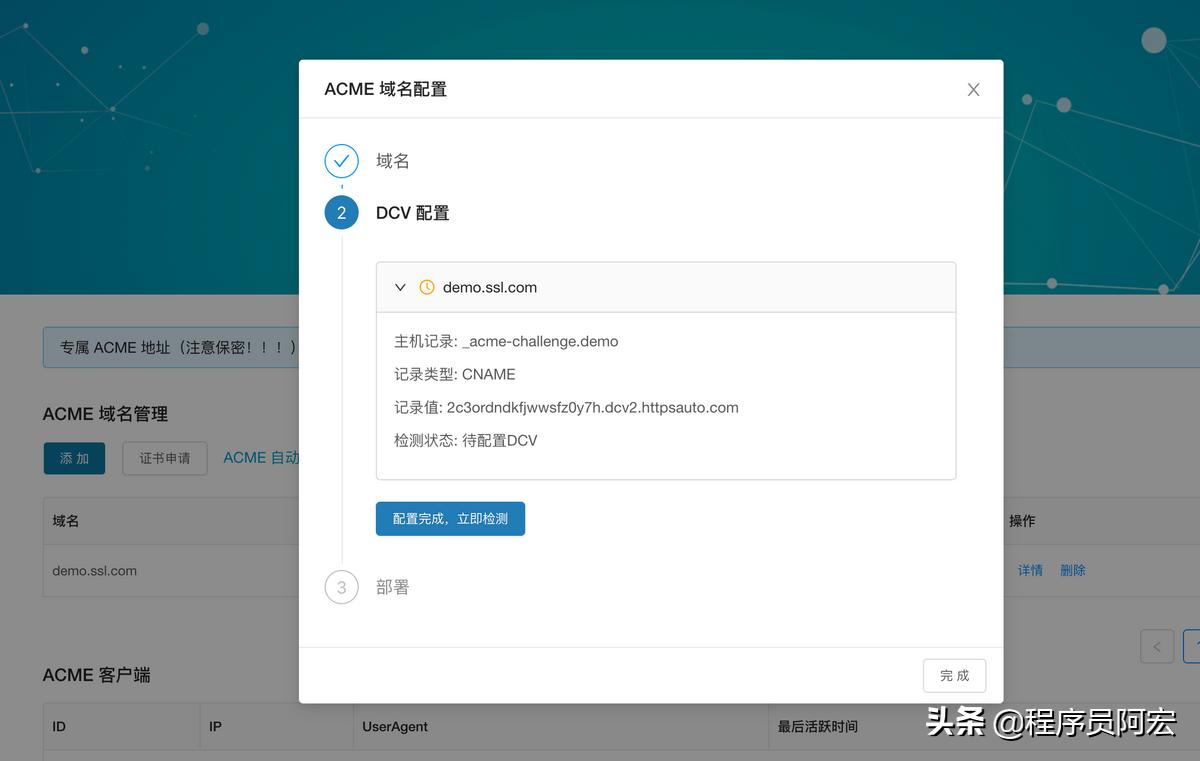This screenshot has width=1200, height=761.
Task: Click the gray step 3 circle beside 部署
Action: coord(341,588)
